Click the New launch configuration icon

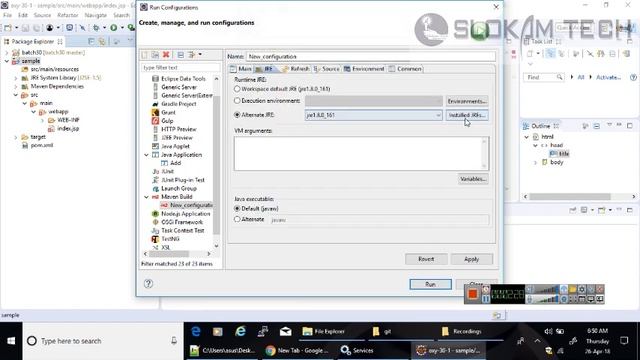tap(144, 55)
